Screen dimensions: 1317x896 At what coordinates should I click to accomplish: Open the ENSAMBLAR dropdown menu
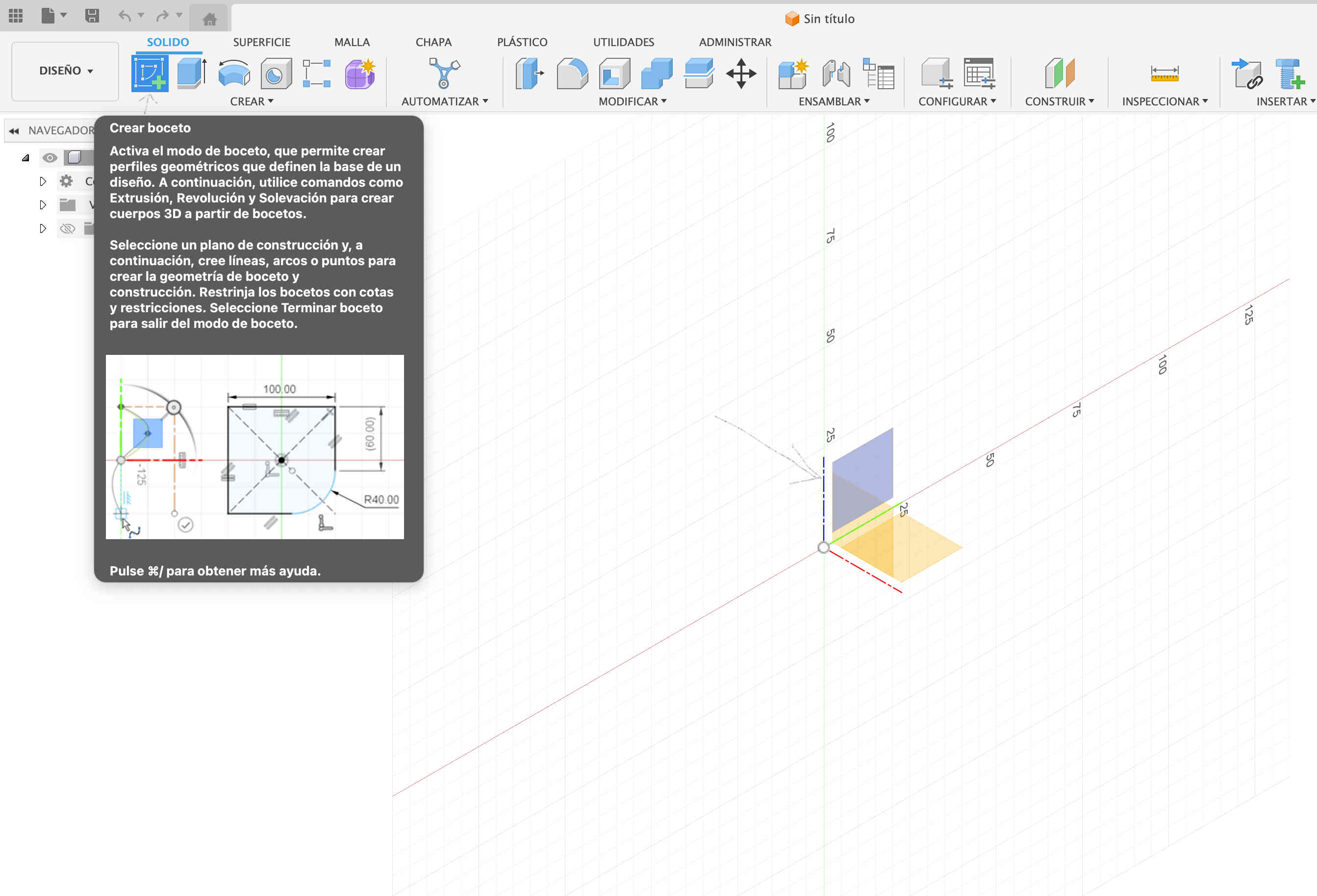tap(834, 101)
